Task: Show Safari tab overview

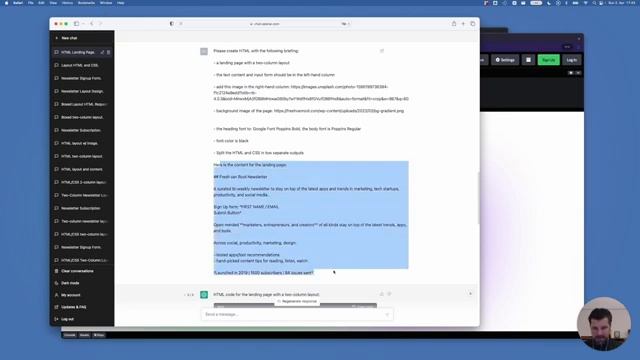Action: click(x=473, y=24)
